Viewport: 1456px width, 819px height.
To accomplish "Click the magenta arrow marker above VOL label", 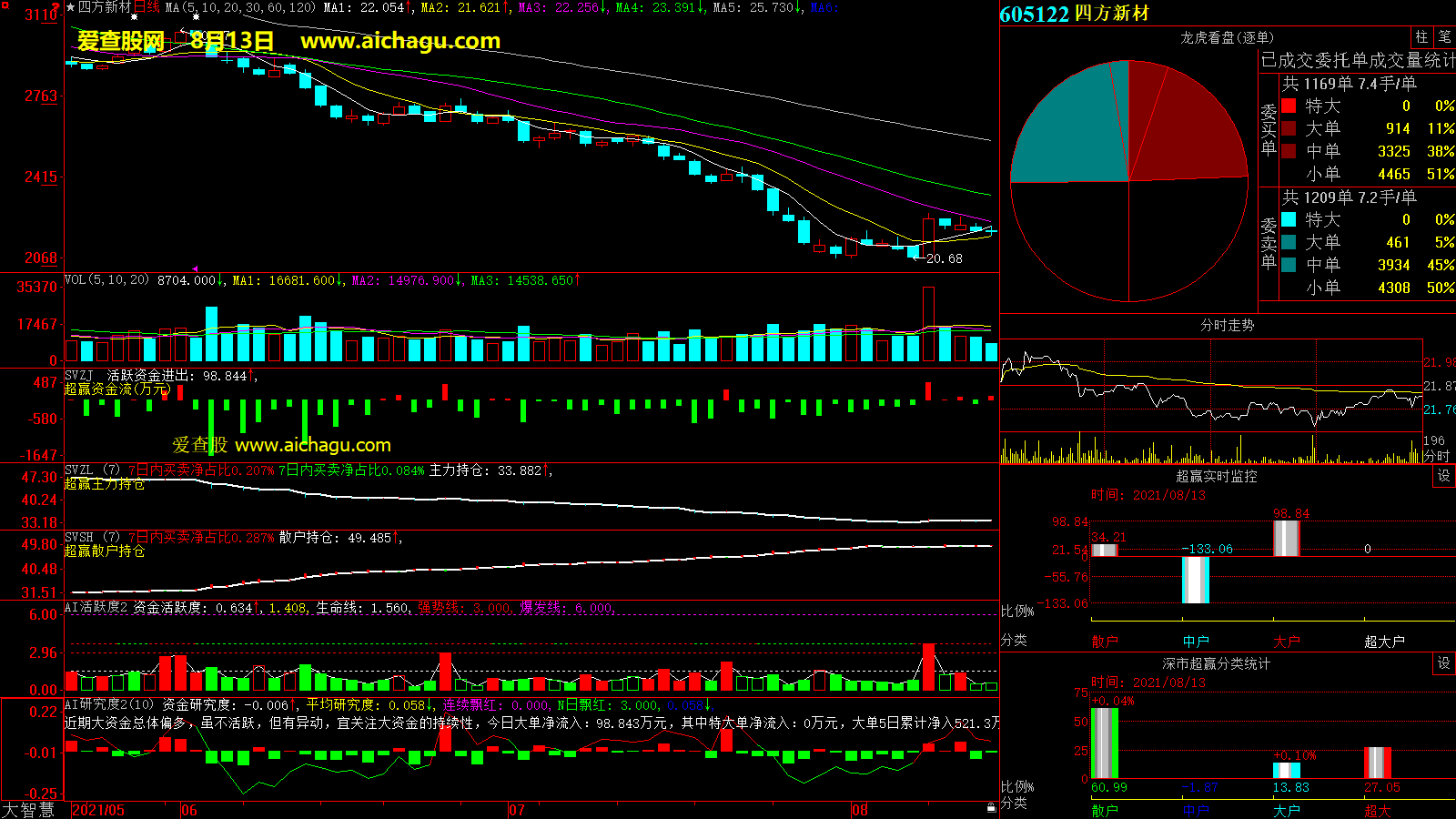I will point(195,269).
